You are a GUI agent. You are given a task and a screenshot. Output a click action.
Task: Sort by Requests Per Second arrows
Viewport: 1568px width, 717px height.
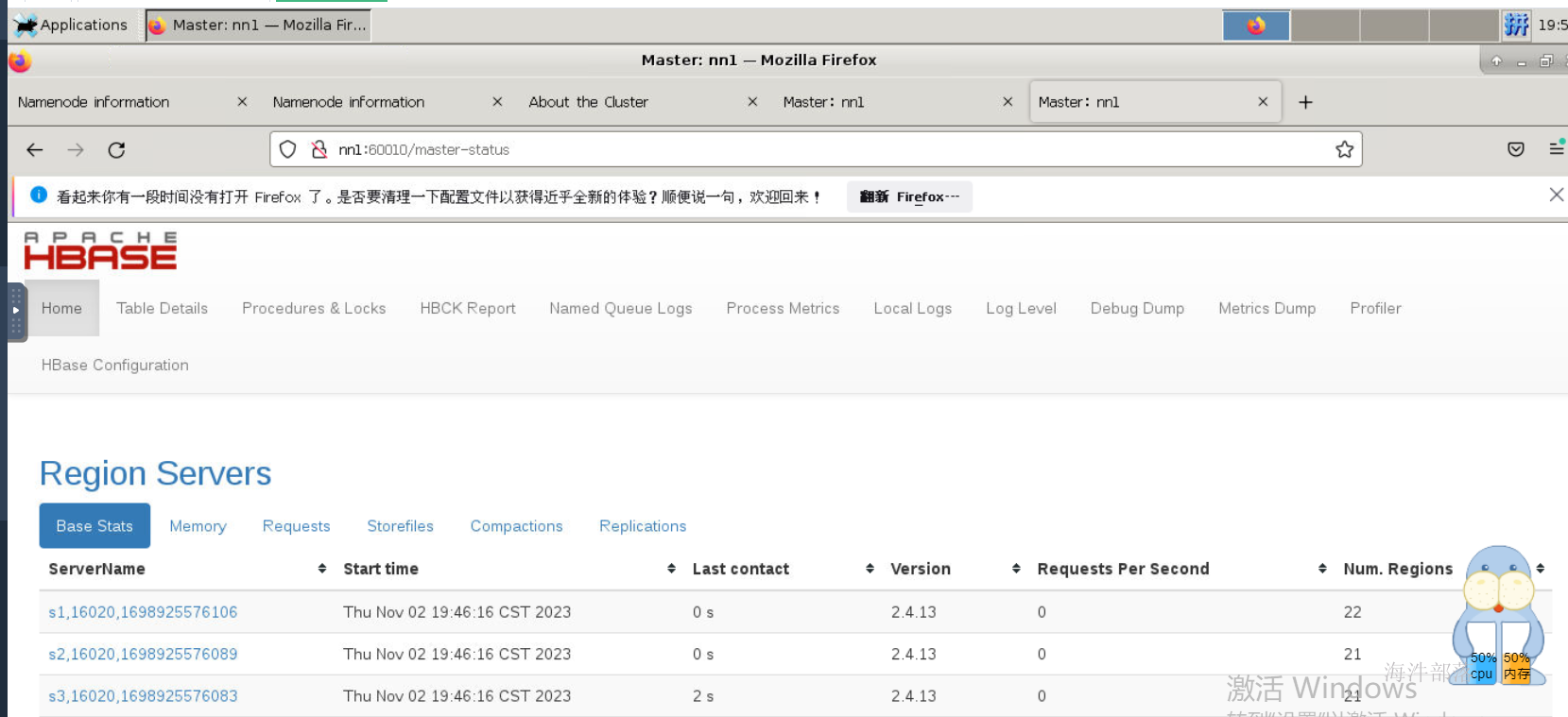coord(1322,569)
